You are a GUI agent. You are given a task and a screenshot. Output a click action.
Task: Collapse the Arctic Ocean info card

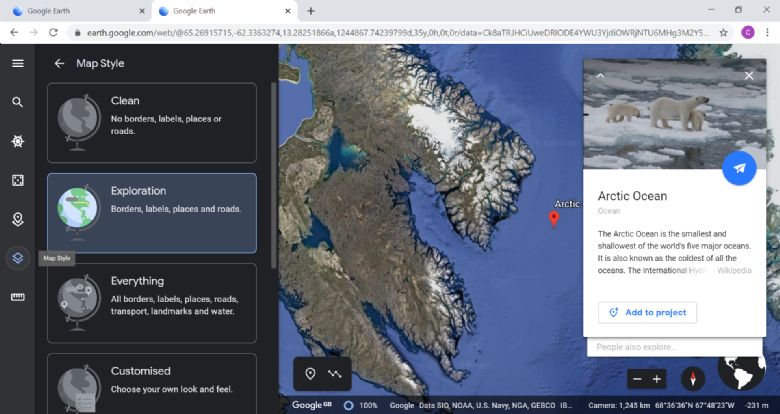pyautogui.click(x=600, y=76)
